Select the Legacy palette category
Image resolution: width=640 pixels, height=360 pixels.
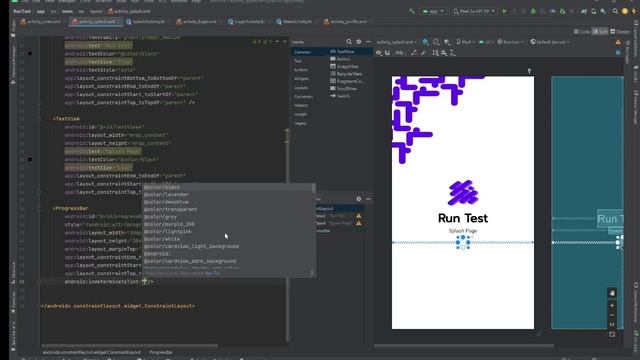pyautogui.click(x=300, y=123)
